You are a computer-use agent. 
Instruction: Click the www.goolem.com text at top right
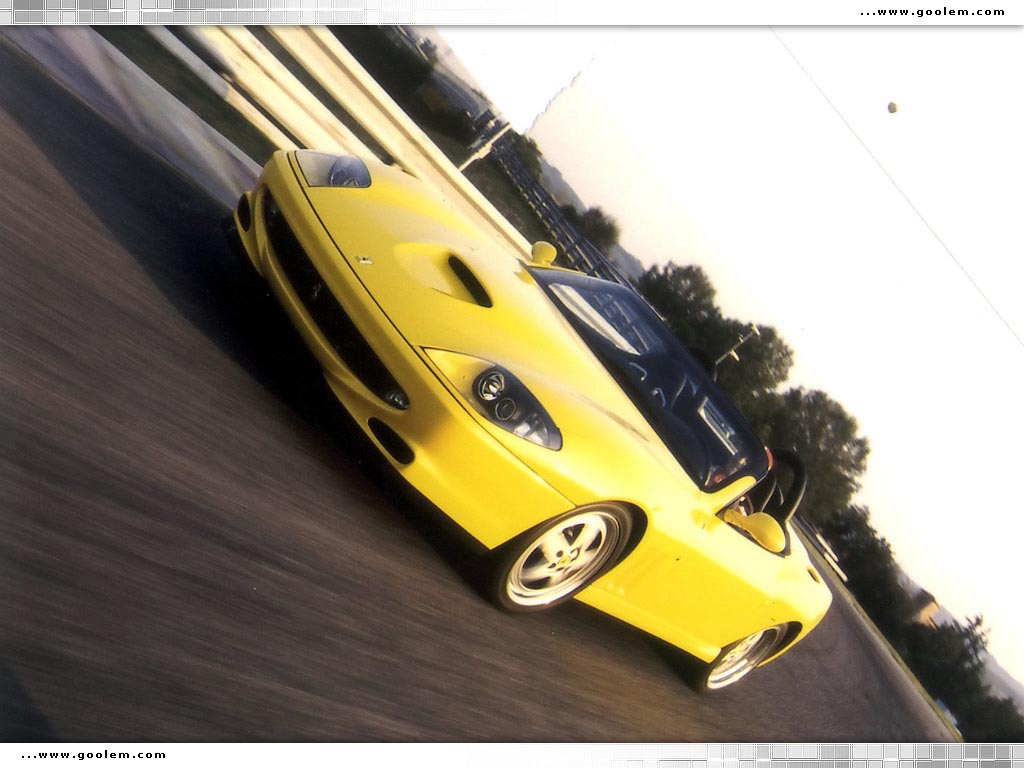coord(933,12)
